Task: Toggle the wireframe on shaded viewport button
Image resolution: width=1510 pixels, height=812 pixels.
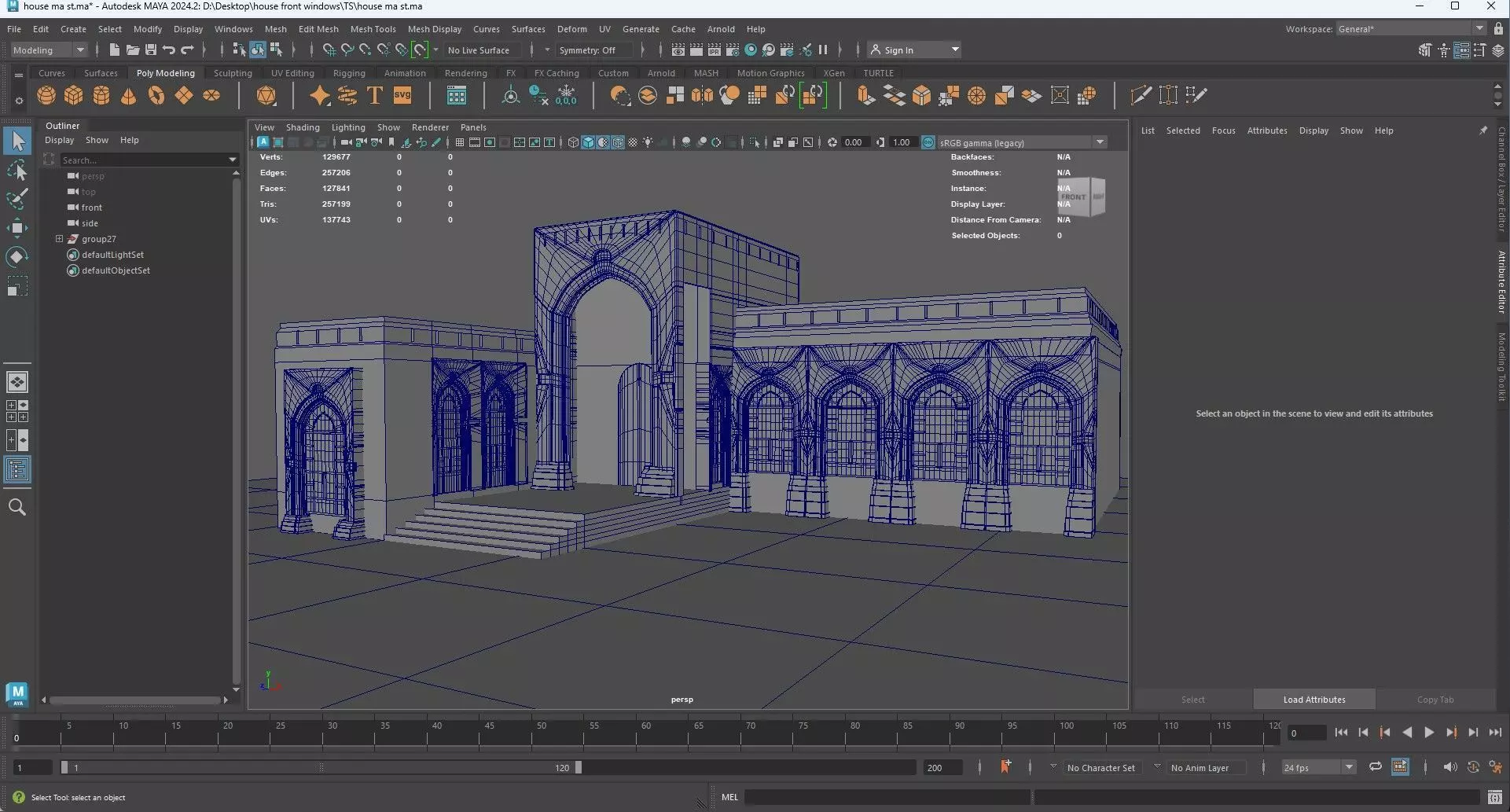Action: pos(618,142)
